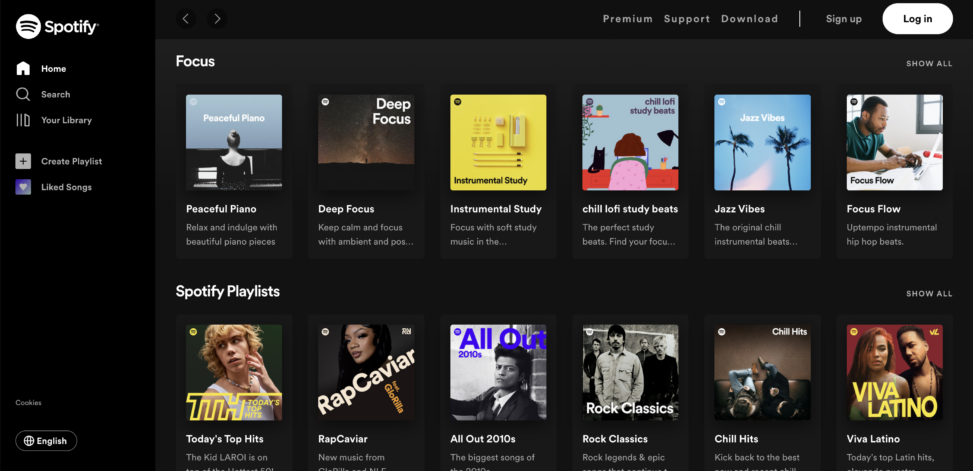973x471 pixels.
Task: Open the All Out 2010s cover
Action: 498,372
